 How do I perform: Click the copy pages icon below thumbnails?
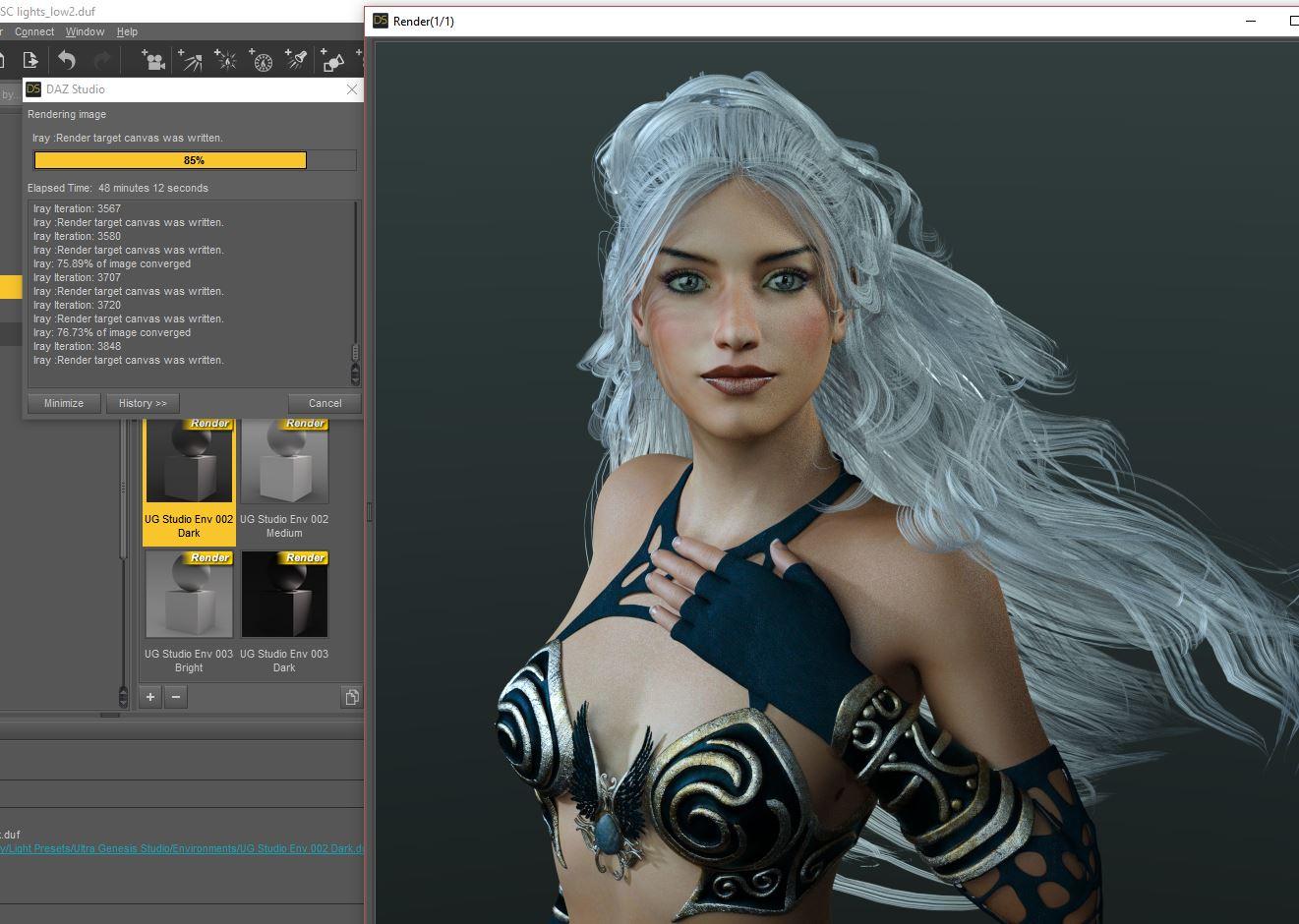click(351, 697)
